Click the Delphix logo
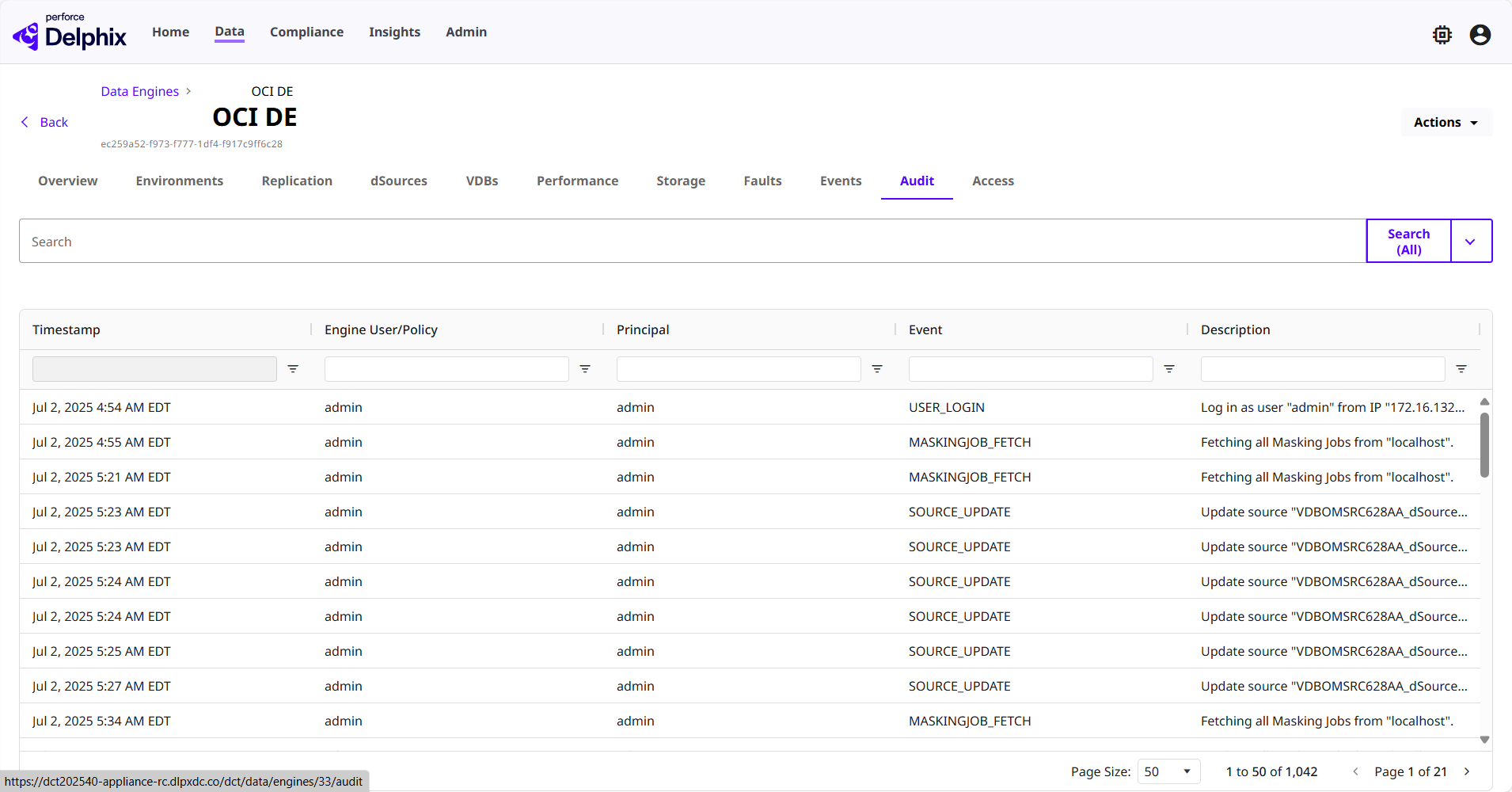The image size is (1512, 792). click(70, 32)
